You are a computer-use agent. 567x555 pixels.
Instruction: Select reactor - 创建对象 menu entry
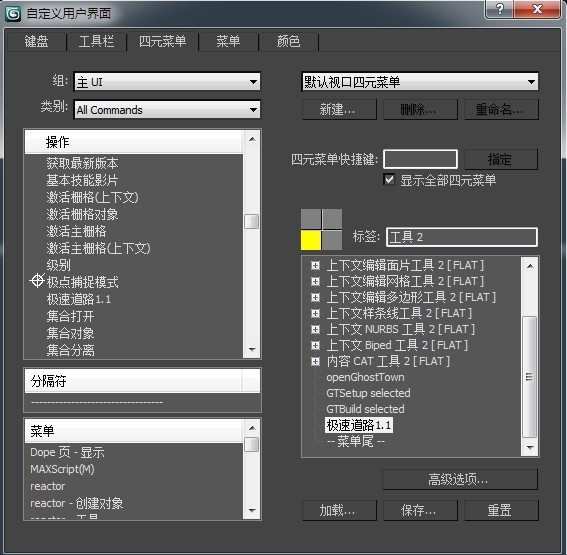click(x=77, y=503)
